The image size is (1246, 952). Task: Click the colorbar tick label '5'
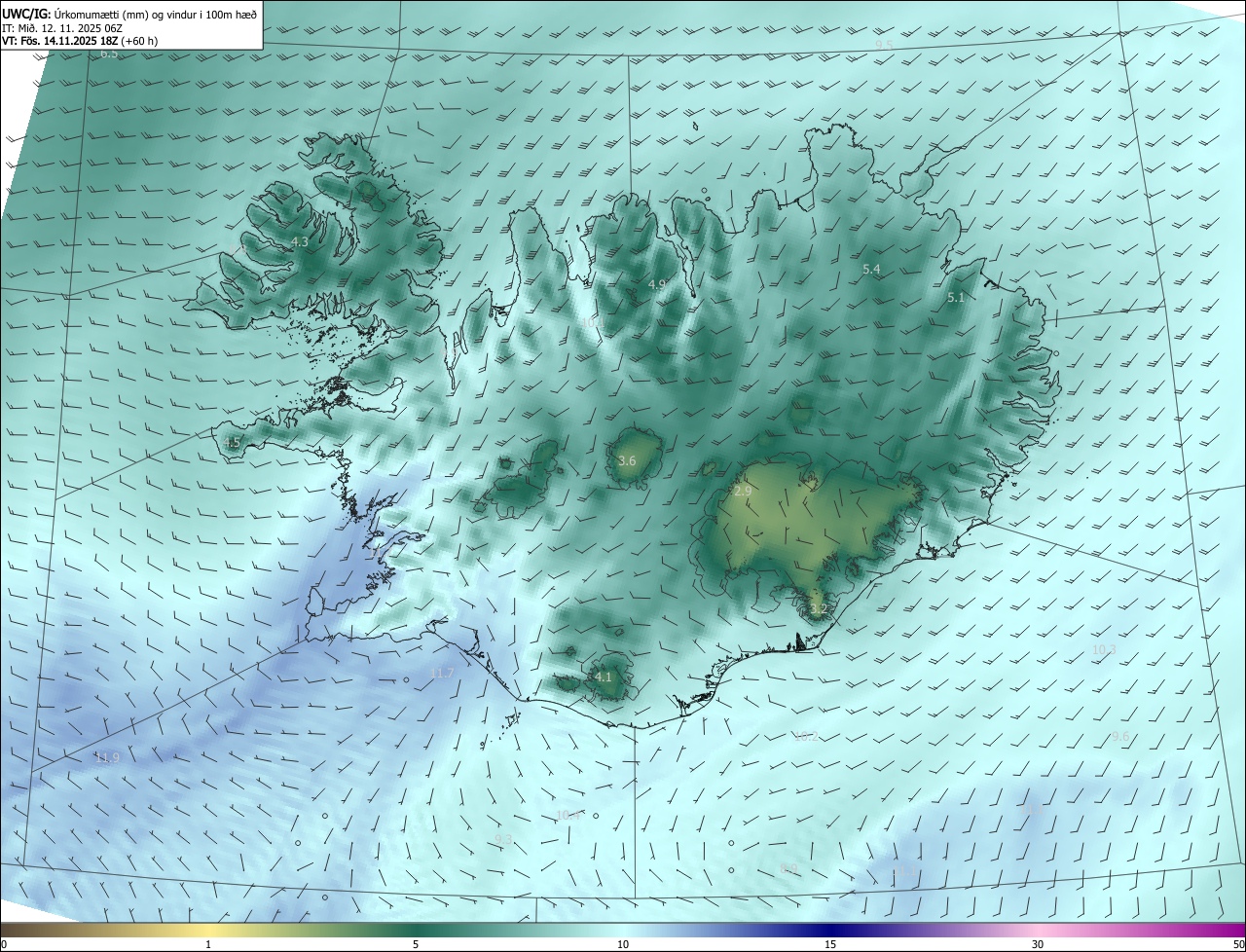tap(416, 944)
